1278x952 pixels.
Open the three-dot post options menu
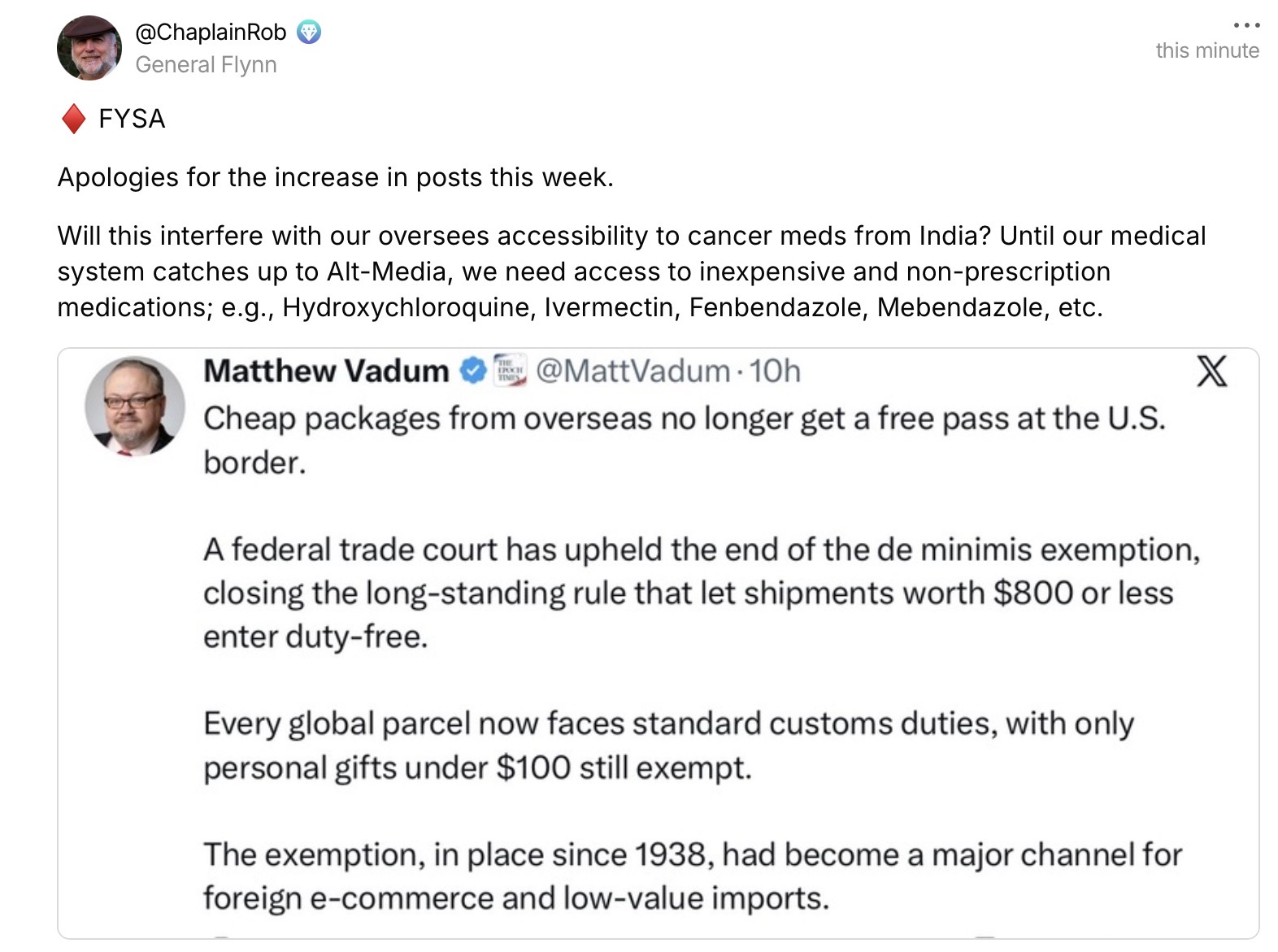tap(1246, 25)
